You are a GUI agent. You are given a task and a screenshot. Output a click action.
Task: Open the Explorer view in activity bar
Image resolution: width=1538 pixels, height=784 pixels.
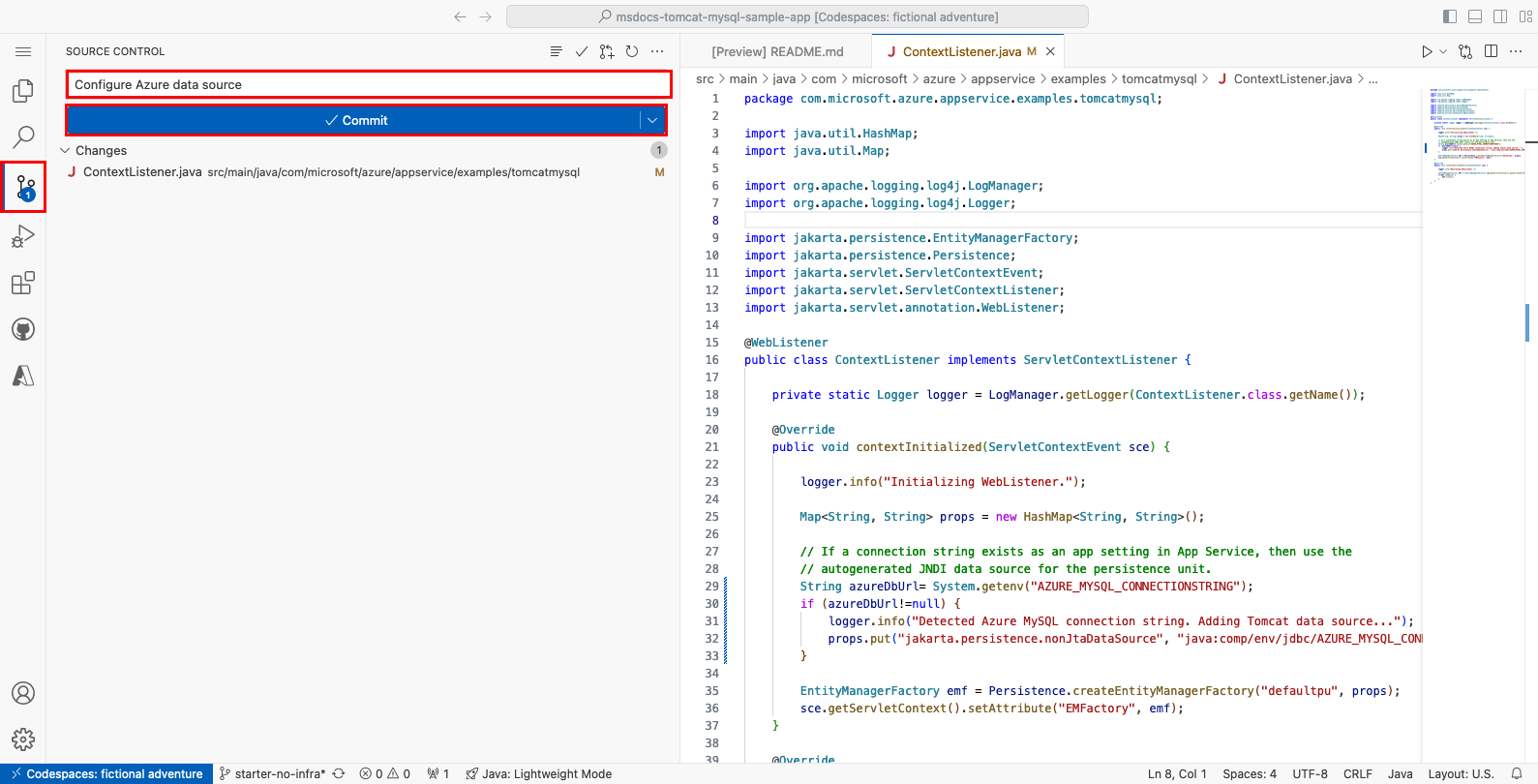[23, 91]
